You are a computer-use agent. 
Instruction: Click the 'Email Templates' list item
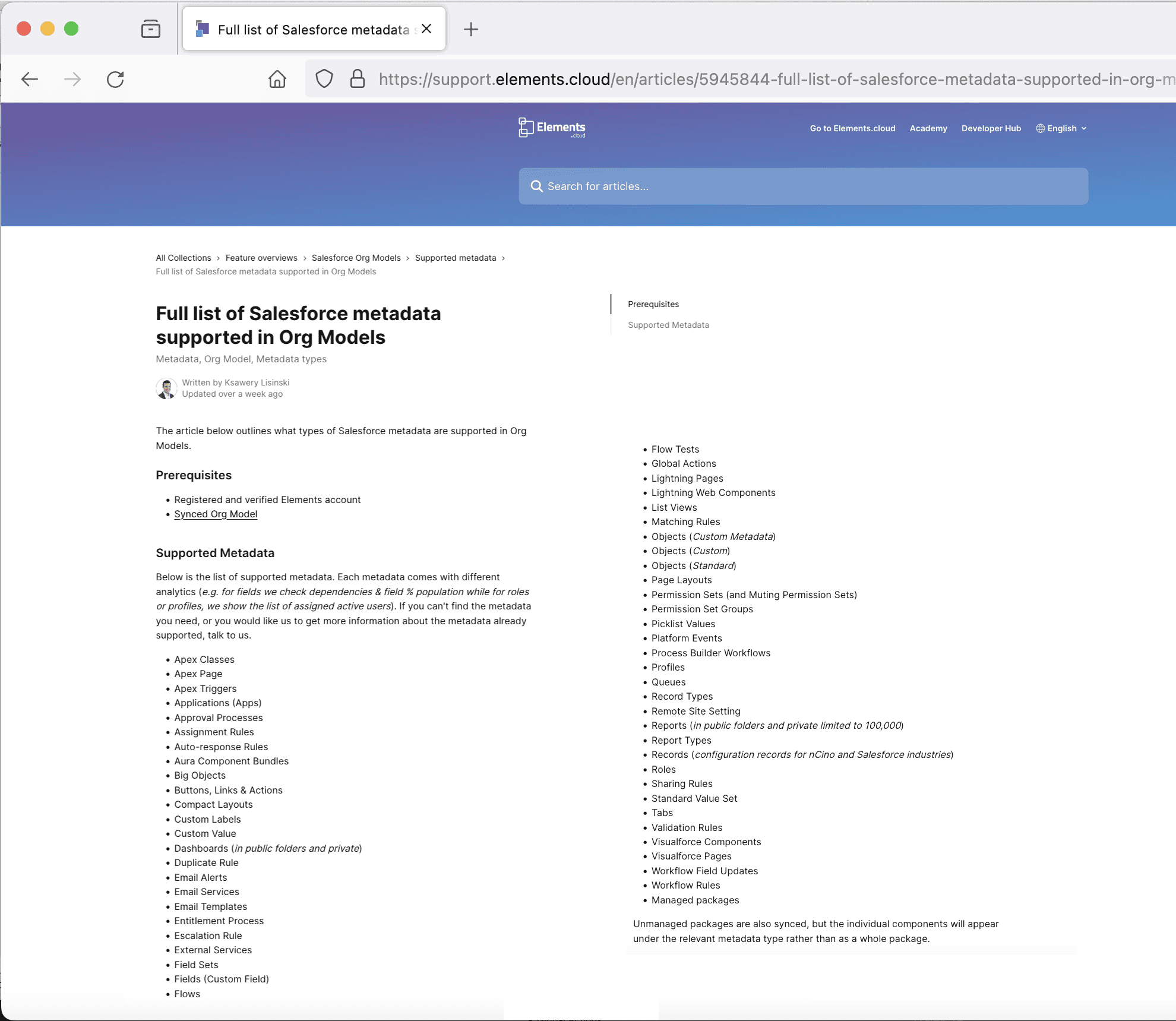pos(211,906)
